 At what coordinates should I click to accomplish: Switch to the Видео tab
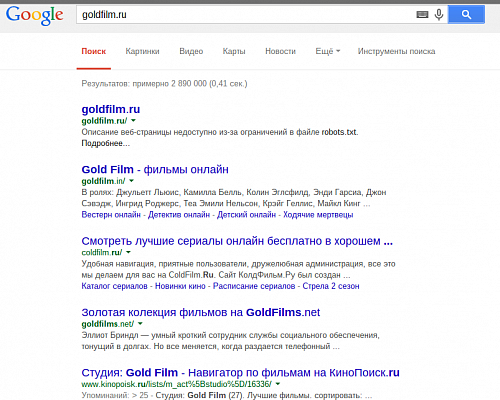191,51
